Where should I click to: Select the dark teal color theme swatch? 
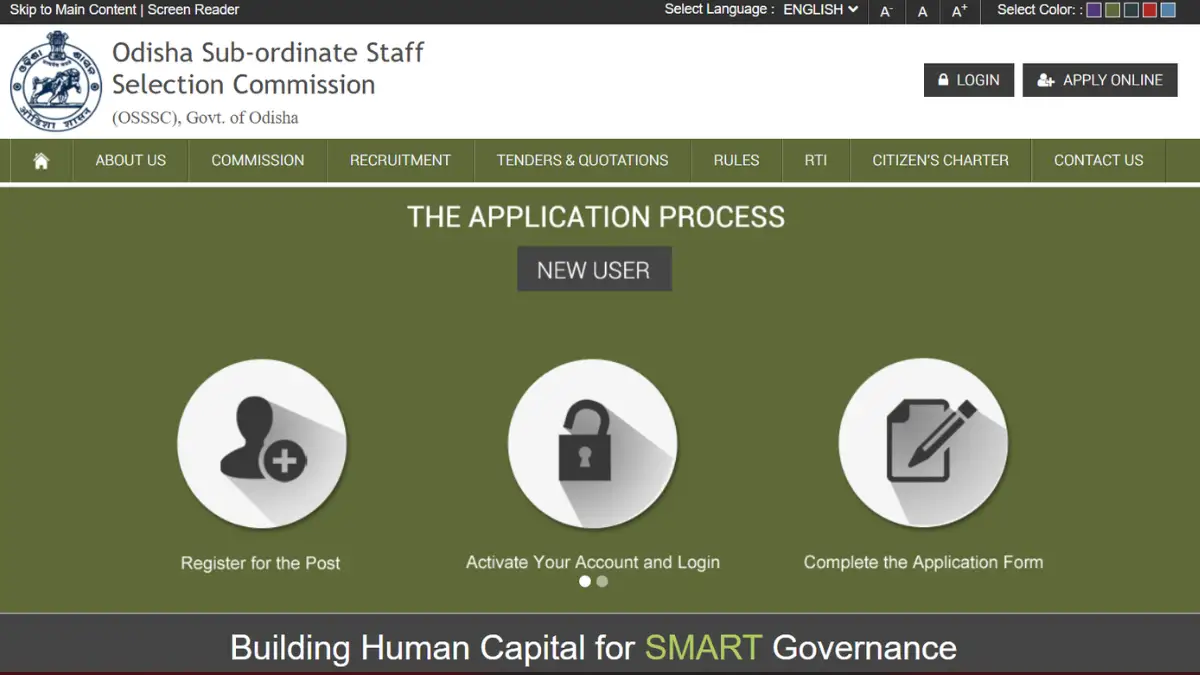[x=1131, y=10]
